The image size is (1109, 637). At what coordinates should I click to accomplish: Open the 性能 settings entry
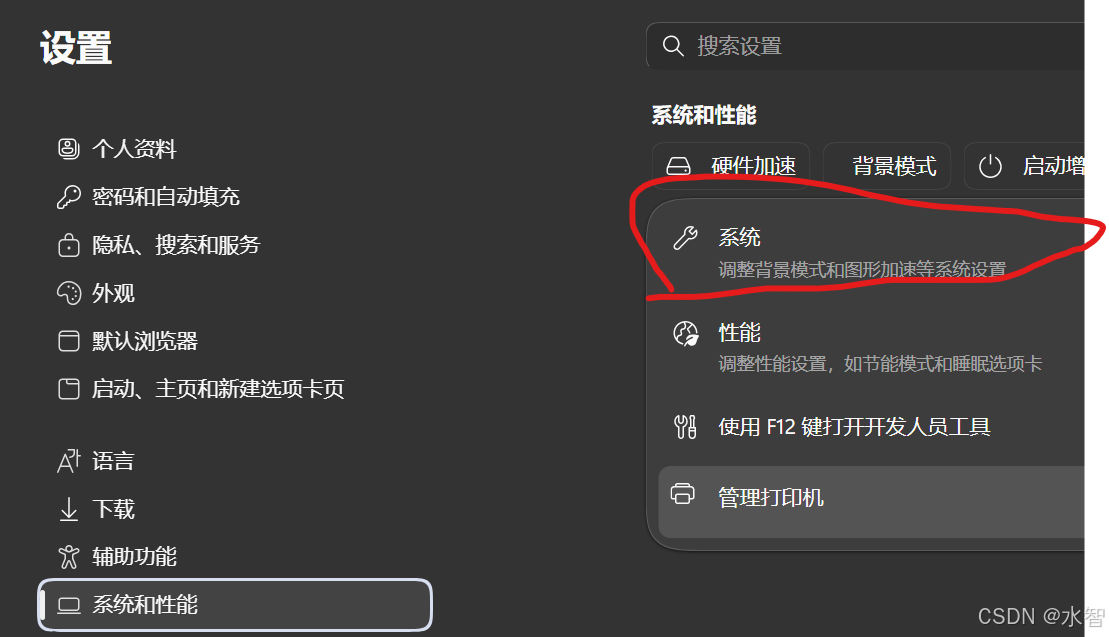865,348
